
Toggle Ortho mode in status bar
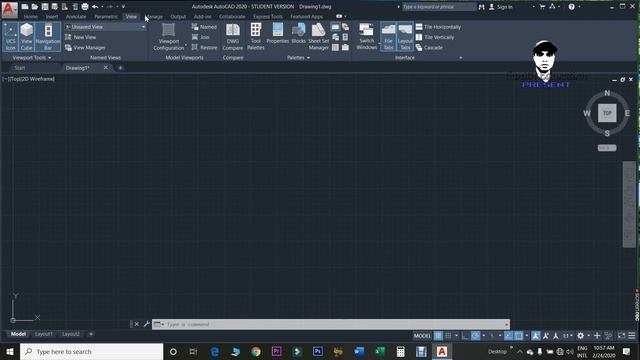click(x=465, y=336)
